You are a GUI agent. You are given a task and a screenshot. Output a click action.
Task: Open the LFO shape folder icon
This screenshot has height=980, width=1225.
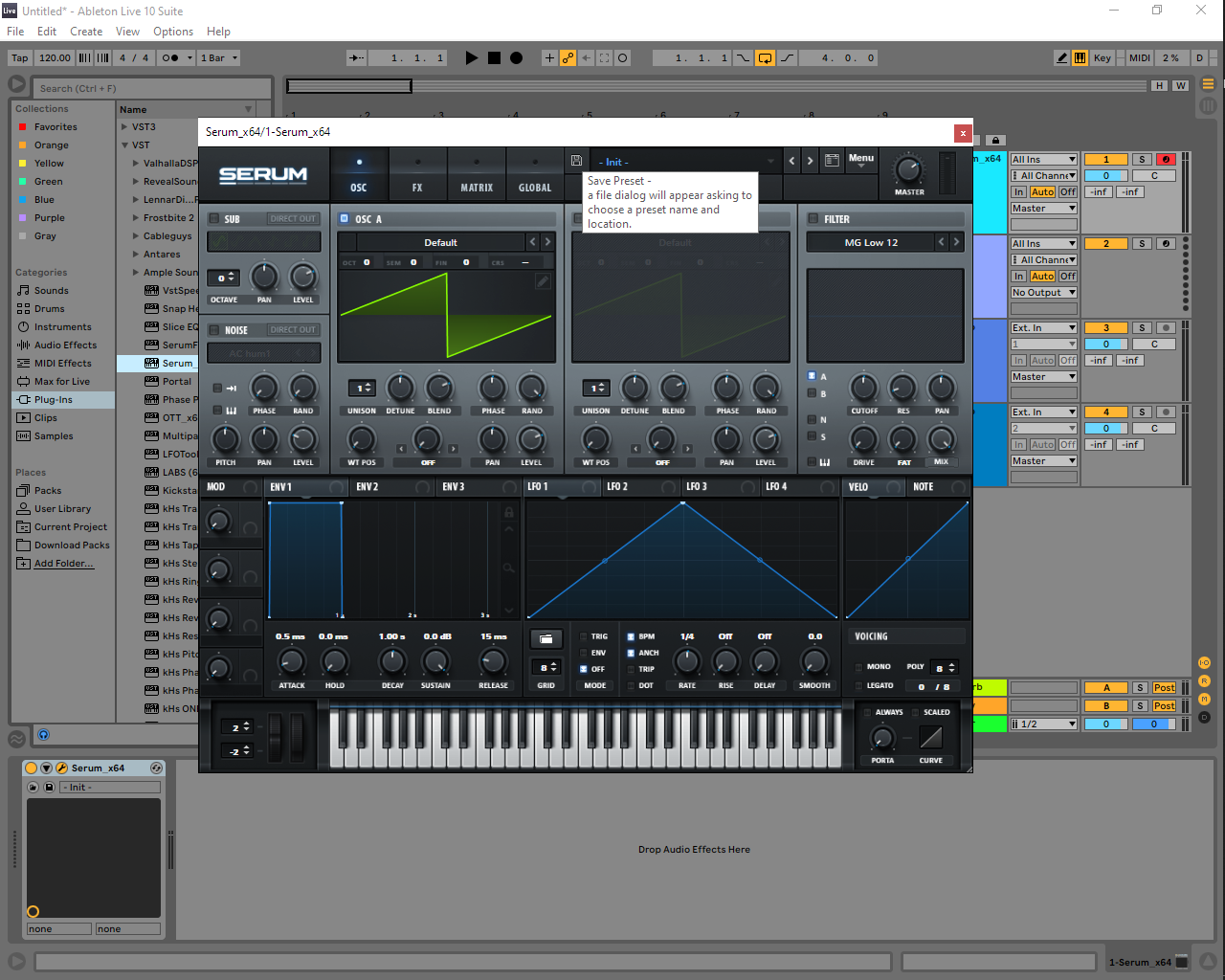[546, 638]
